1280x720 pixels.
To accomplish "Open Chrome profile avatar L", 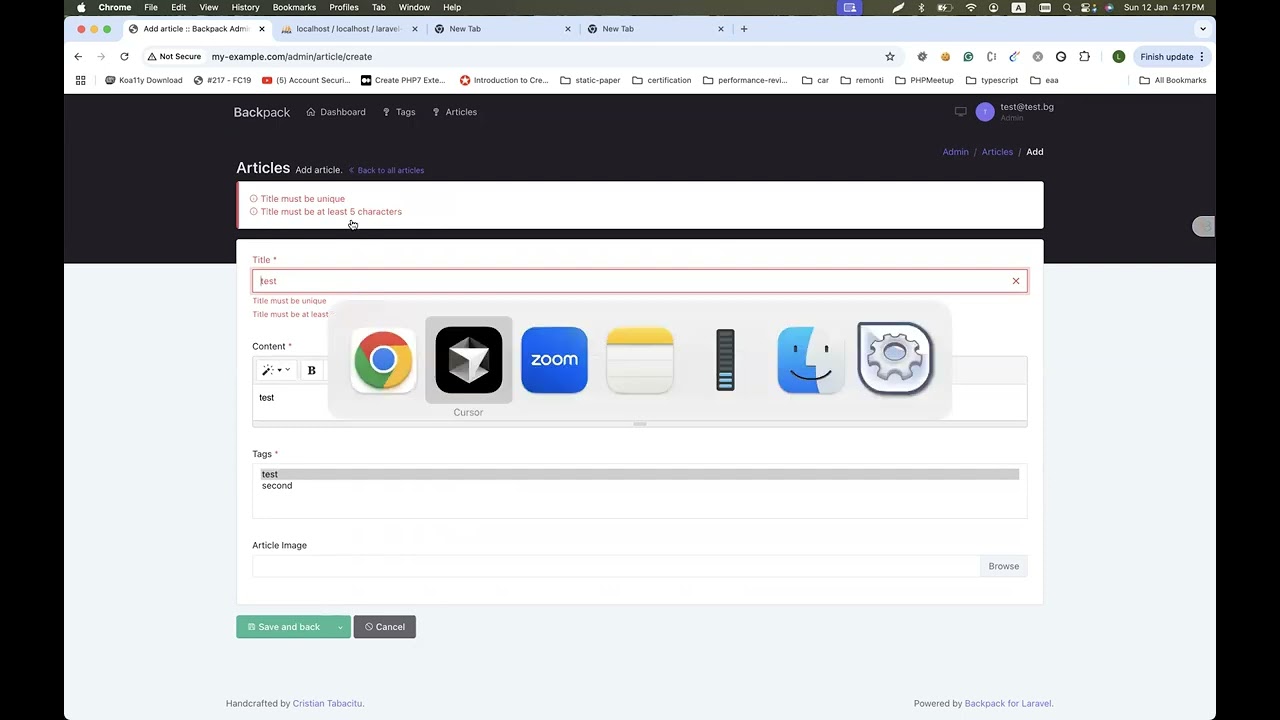I will tap(1118, 57).
